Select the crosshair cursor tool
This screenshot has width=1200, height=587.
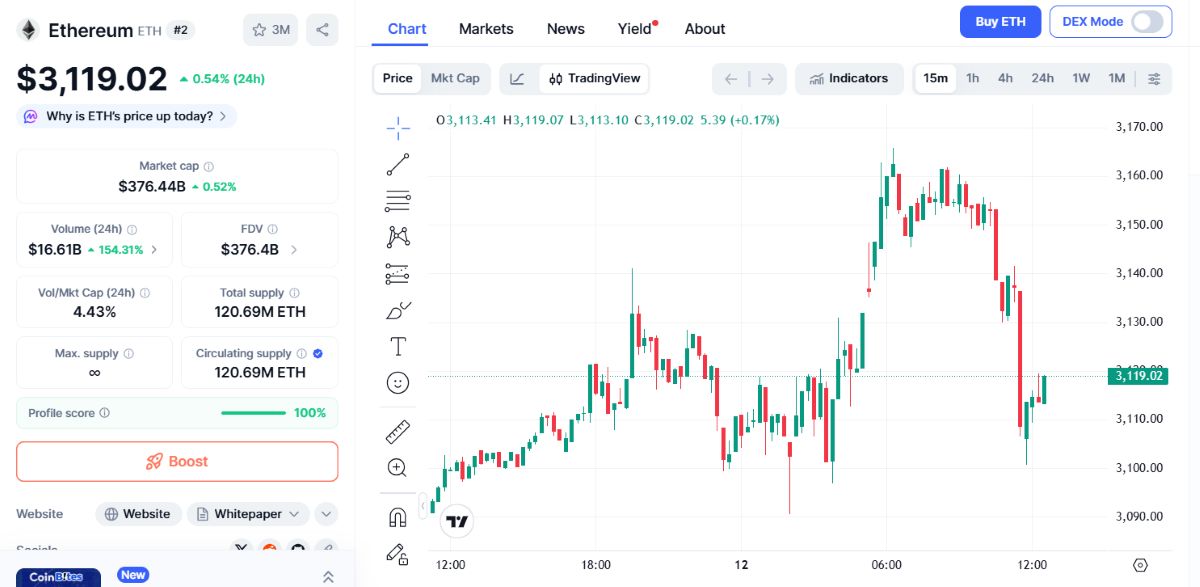(x=397, y=127)
